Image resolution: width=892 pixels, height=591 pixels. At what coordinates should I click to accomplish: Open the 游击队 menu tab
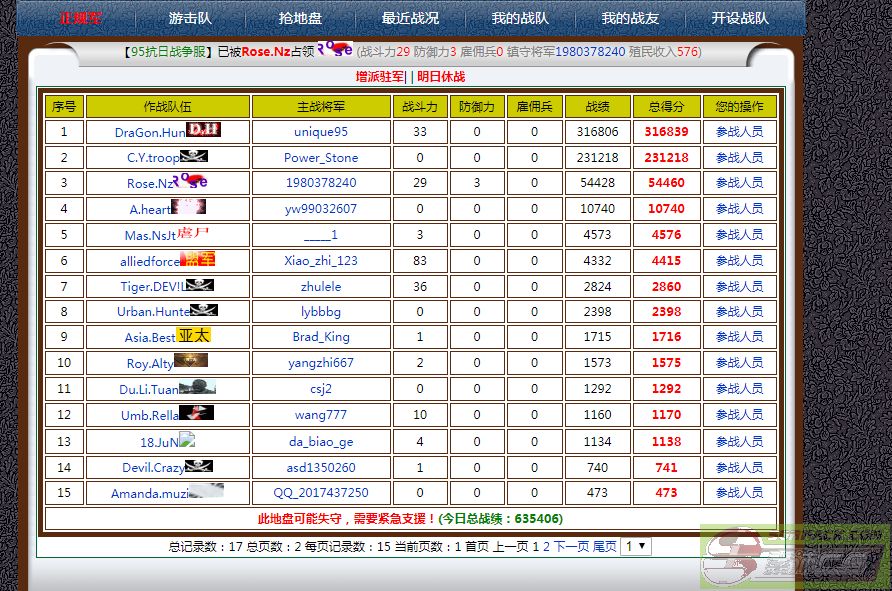190,18
